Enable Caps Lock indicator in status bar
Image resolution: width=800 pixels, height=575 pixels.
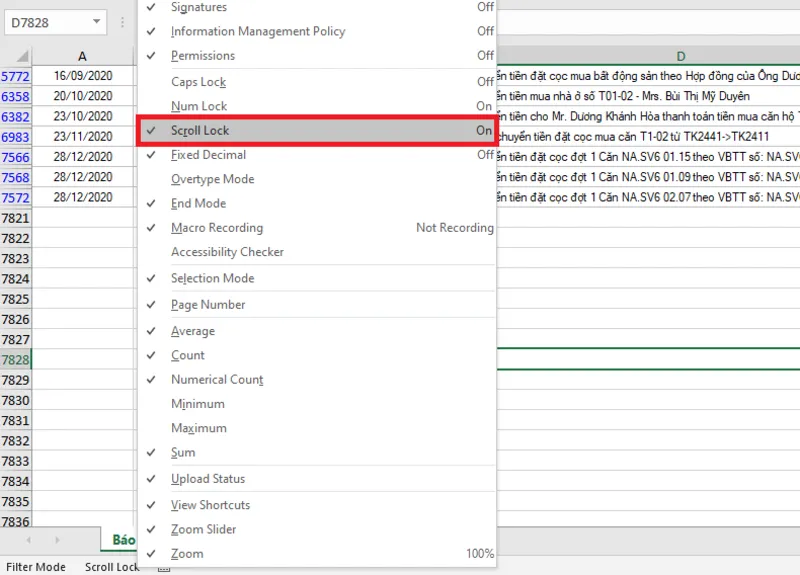point(317,82)
